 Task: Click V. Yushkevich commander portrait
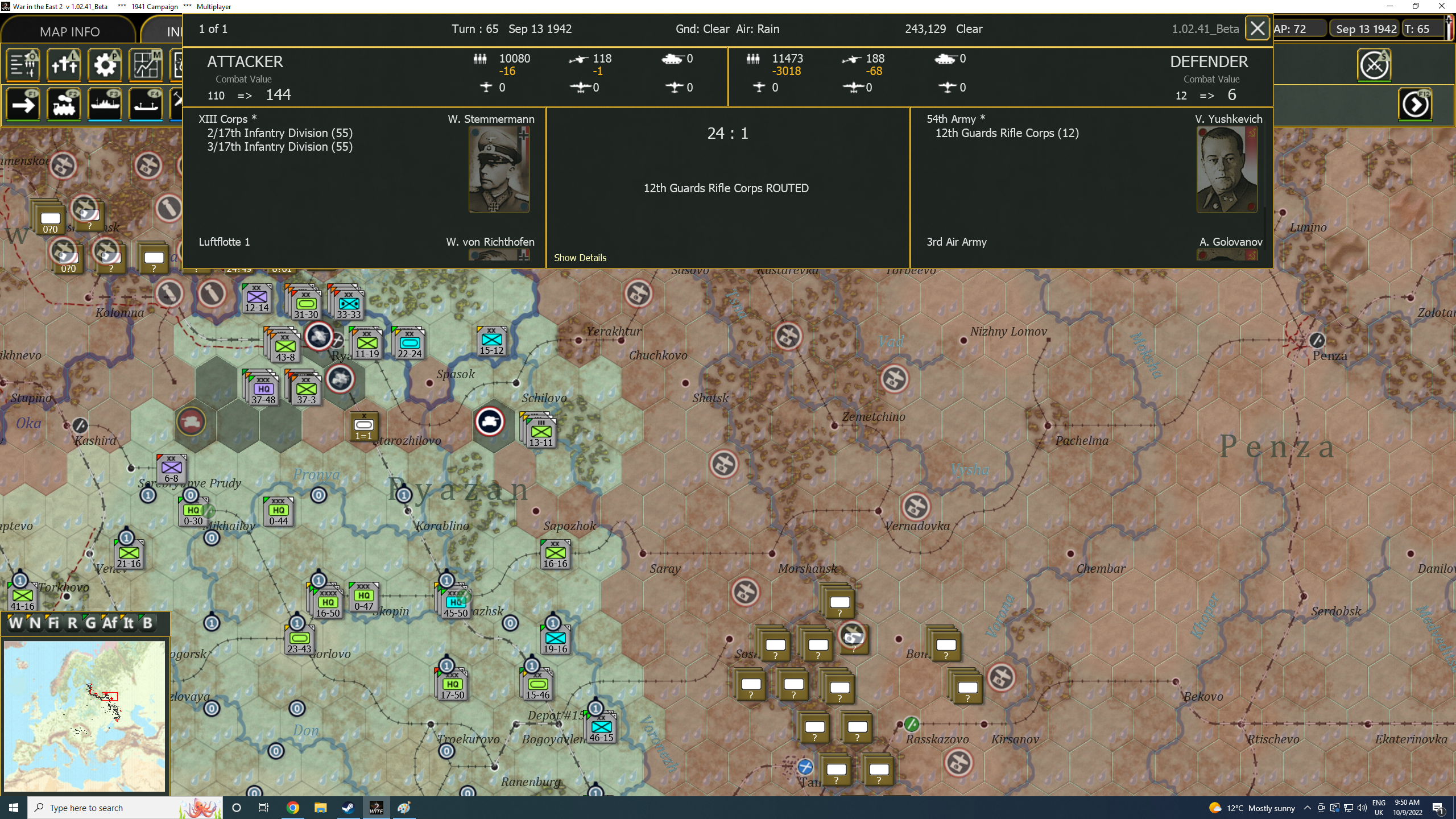(1227, 169)
